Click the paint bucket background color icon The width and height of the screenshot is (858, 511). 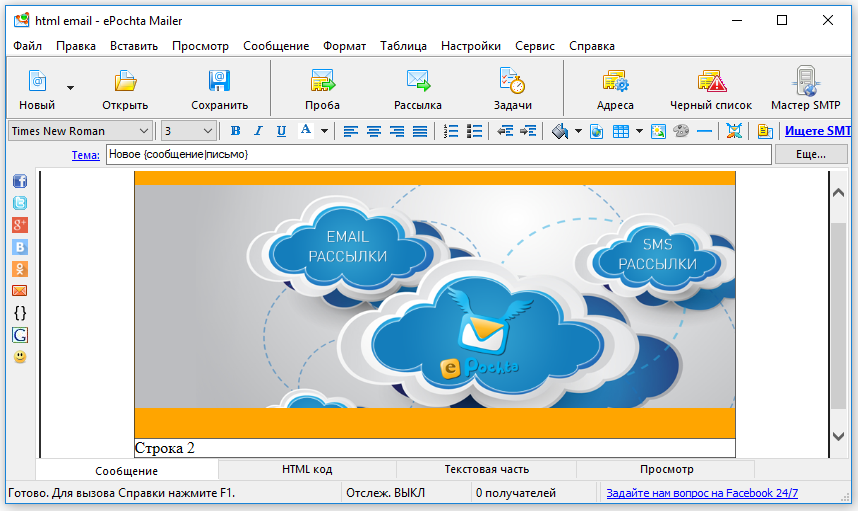point(560,131)
